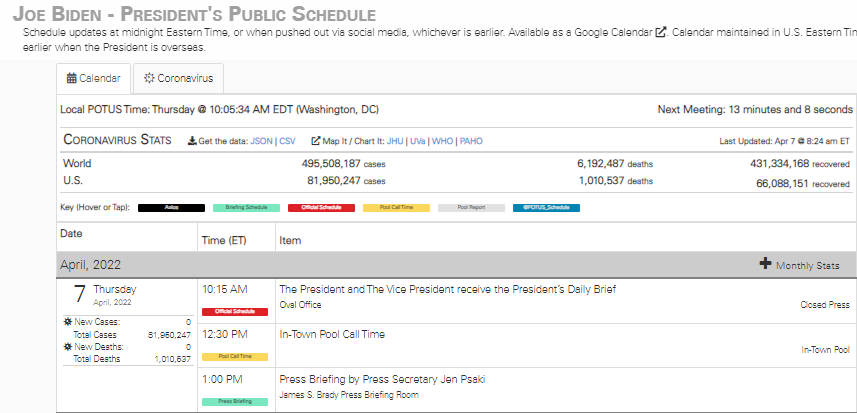Click the plus icon next to Monthly Stats
The height and width of the screenshot is (413, 857).
point(765,264)
